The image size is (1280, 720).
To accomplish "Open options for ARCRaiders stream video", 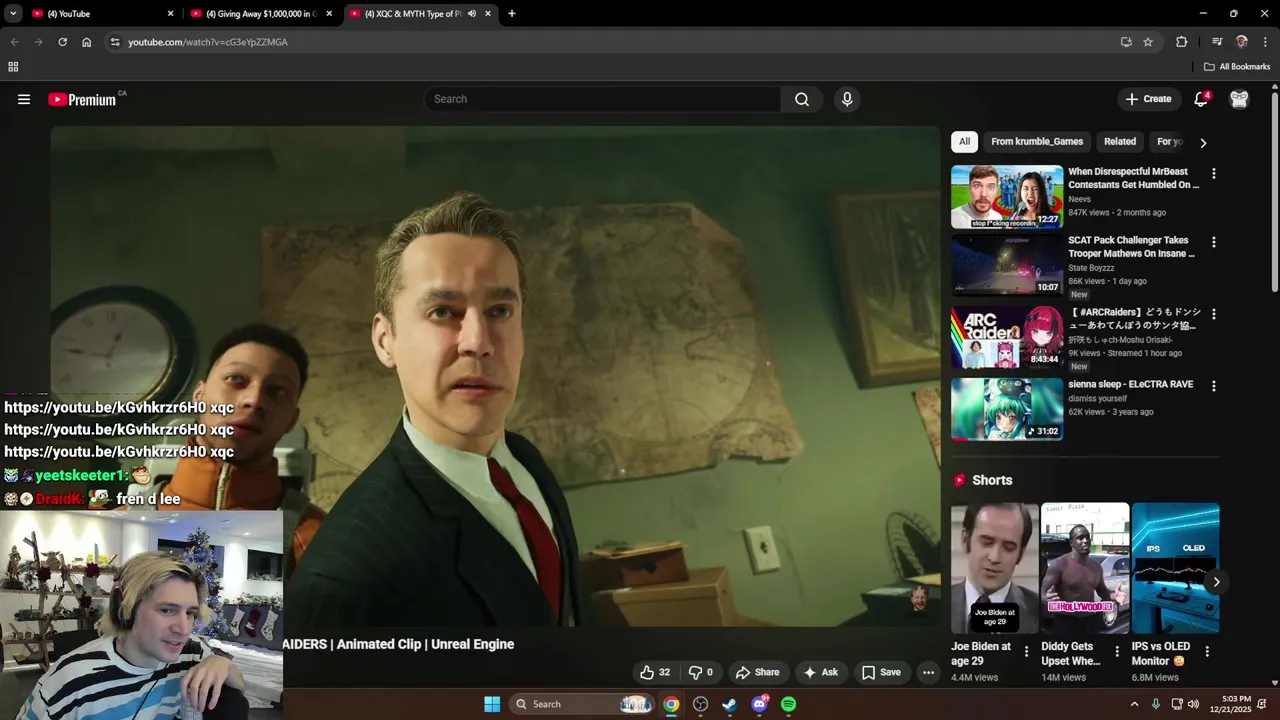I will (x=1214, y=314).
